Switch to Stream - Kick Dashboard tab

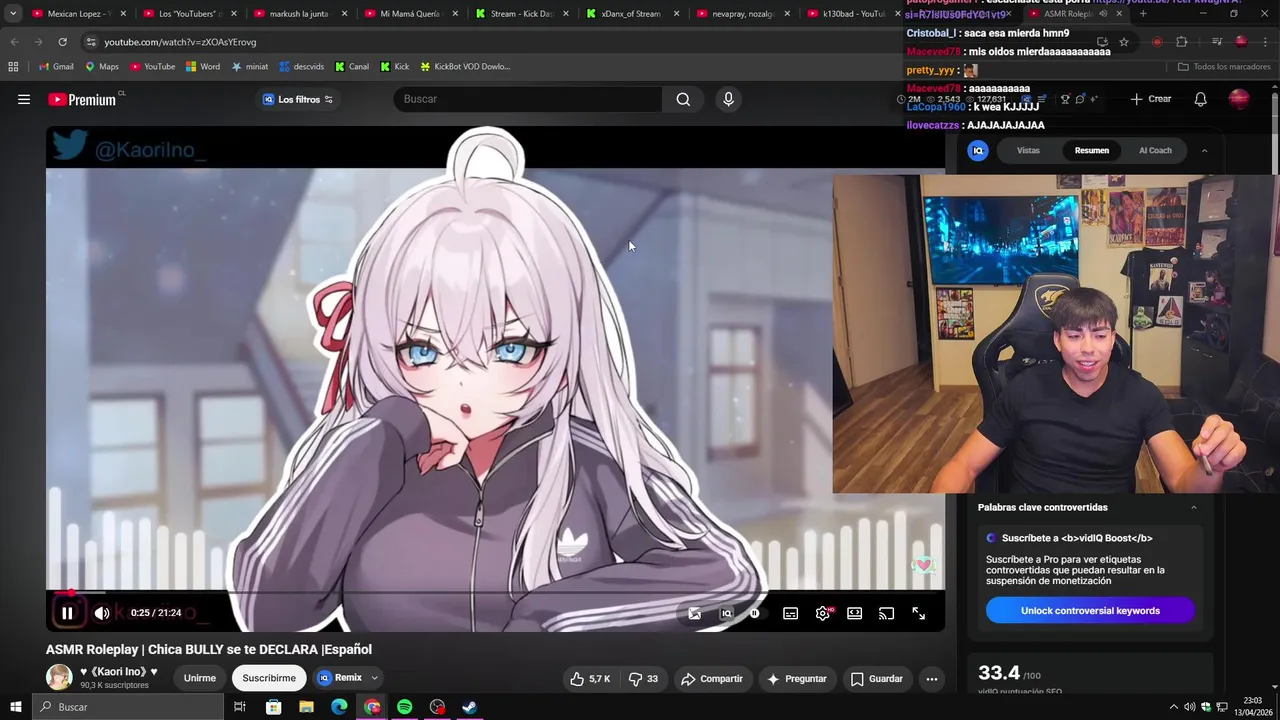click(520, 14)
